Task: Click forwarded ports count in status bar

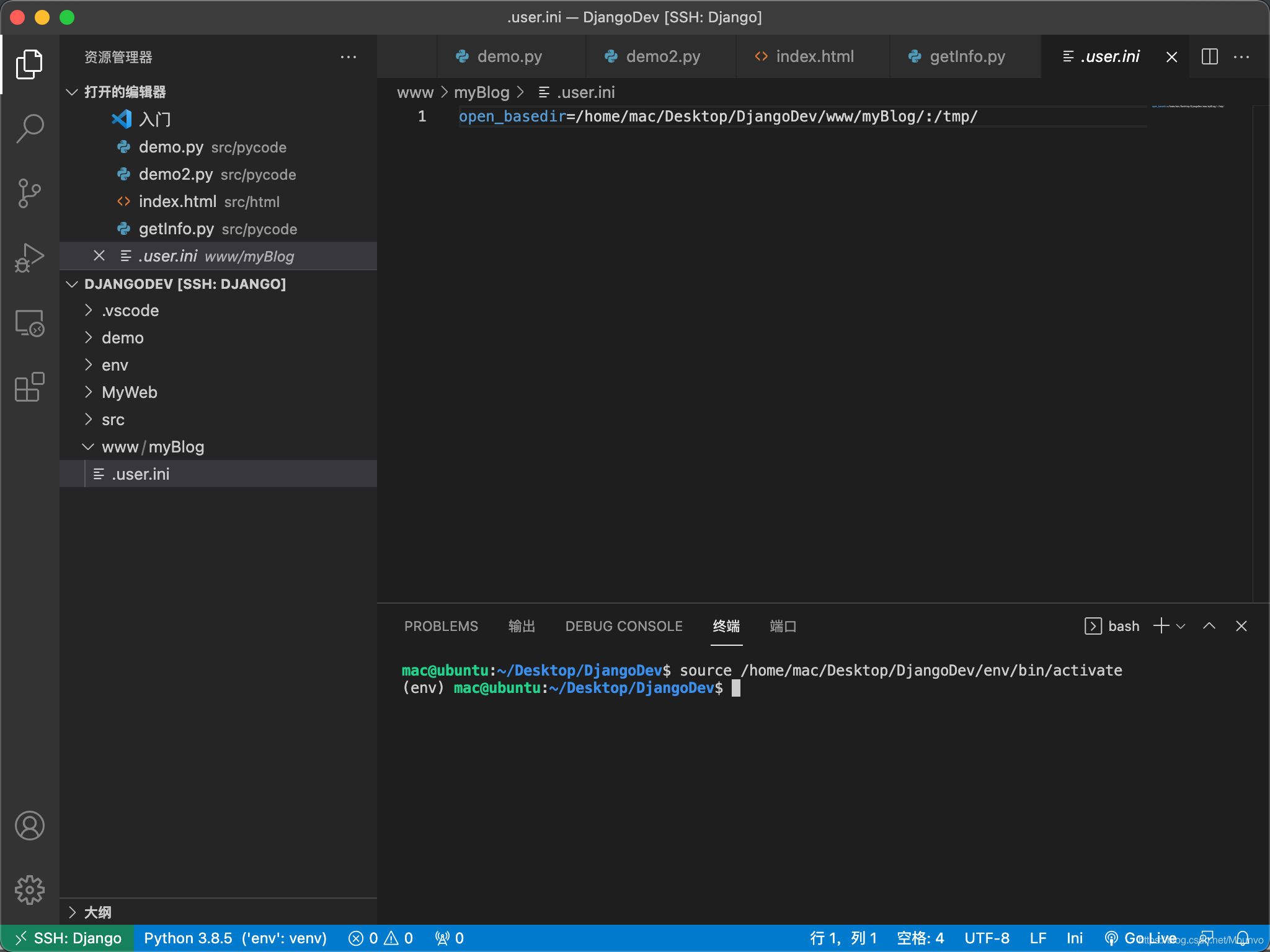Action: (450, 938)
